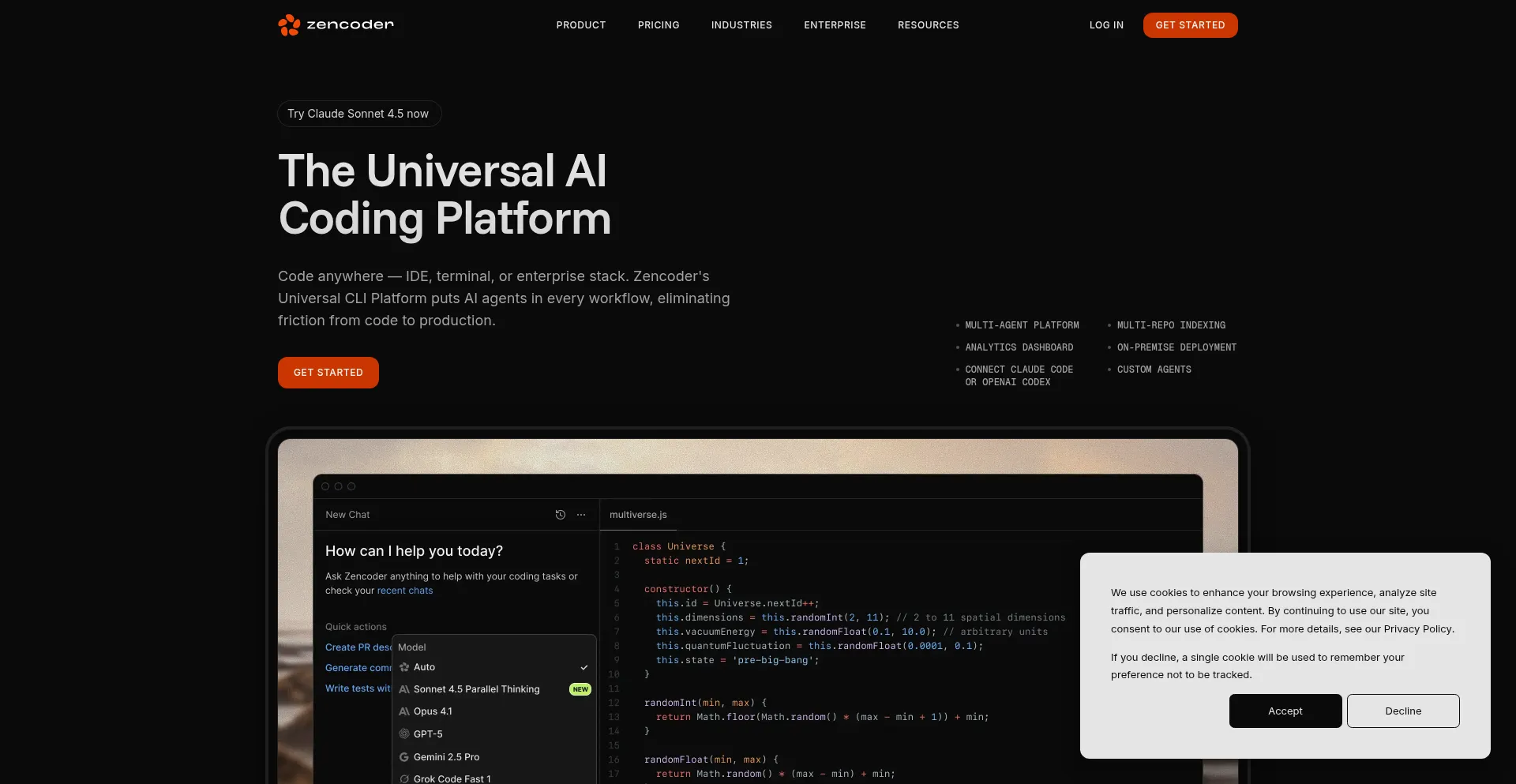Click the Zencoder logo in header
Viewport: 1516px width, 784px height.
click(x=336, y=25)
